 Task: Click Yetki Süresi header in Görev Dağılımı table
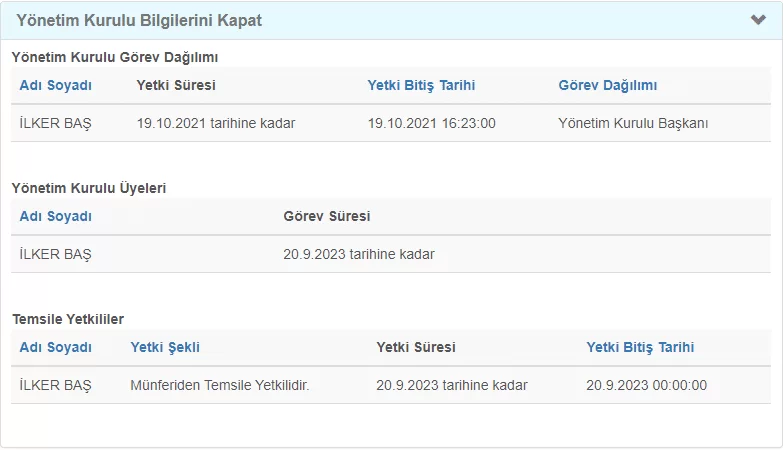(x=176, y=85)
